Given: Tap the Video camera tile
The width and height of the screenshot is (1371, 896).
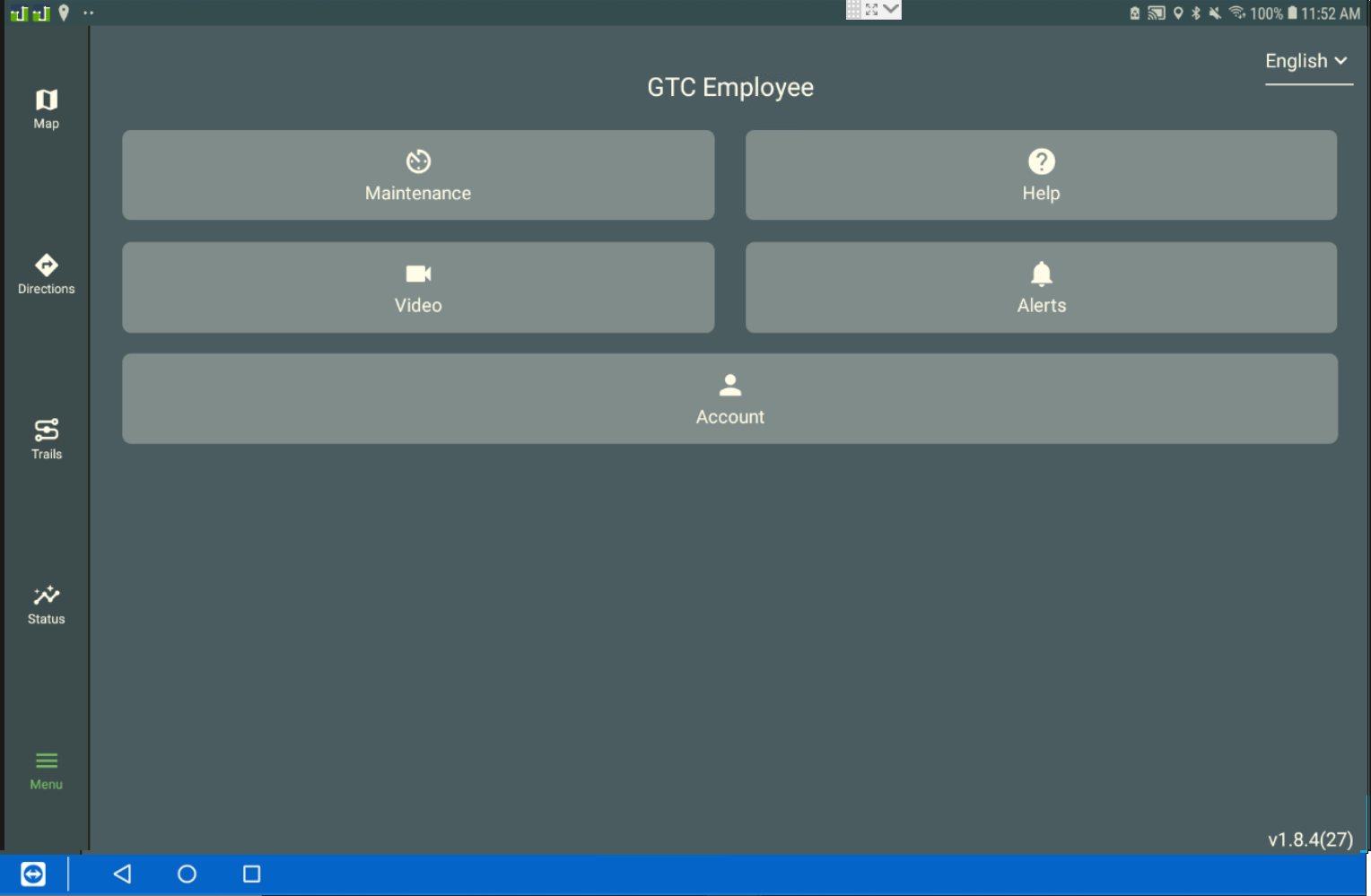Looking at the screenshot, I should click(418, 287).
